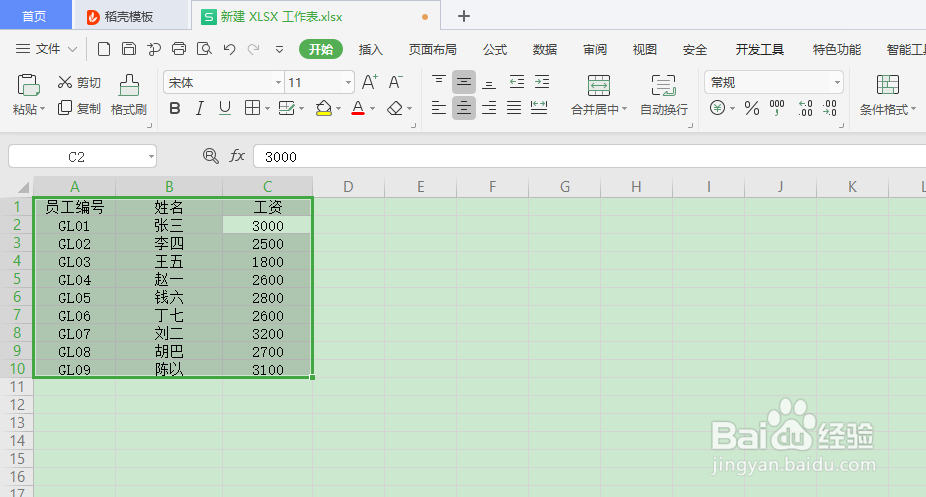Click the New document icon
Viewport: 926px width, 497px height.
104,49
